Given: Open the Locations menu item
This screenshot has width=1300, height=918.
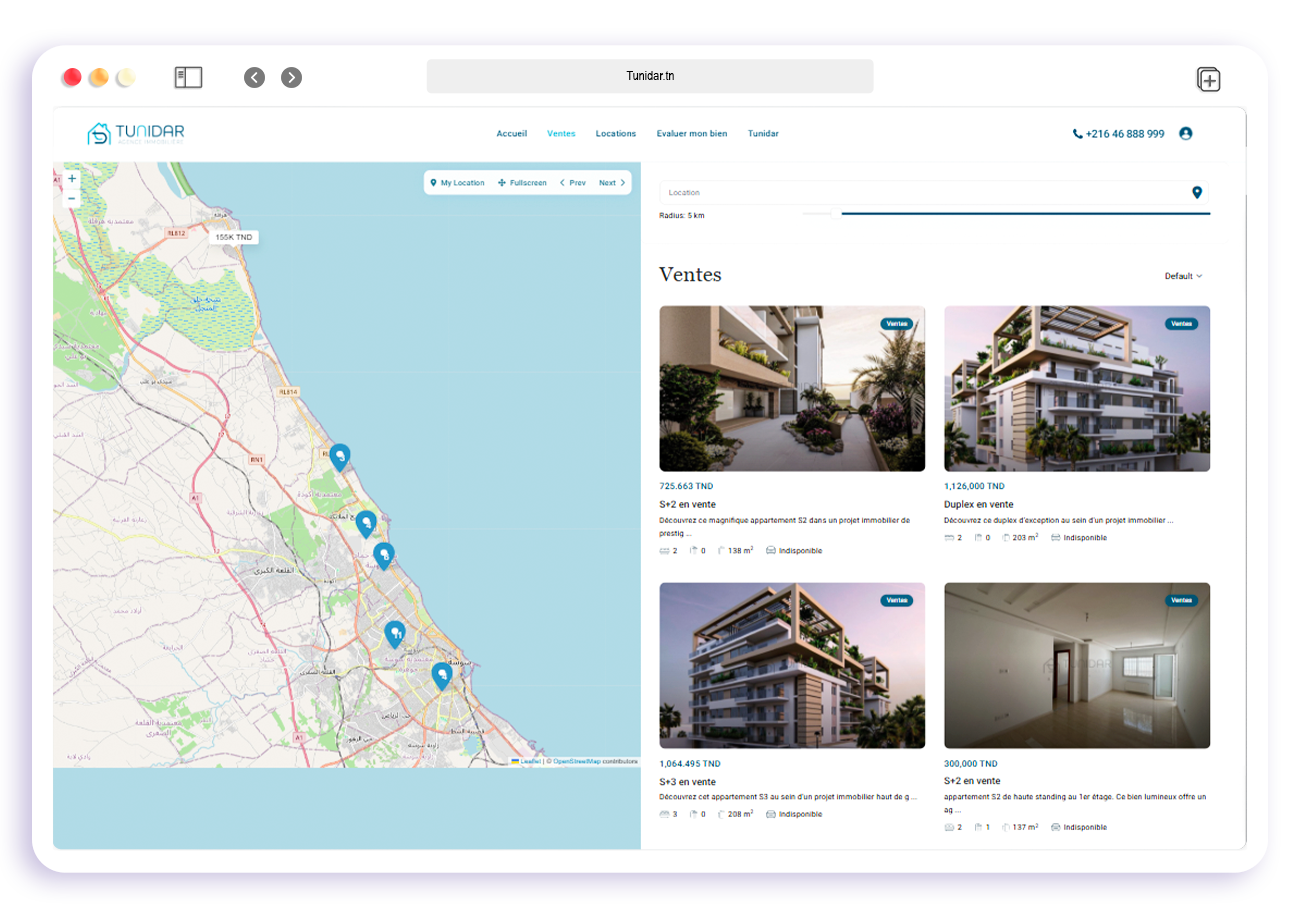Looking at the screenshot, I should click(x=615, y=134).
